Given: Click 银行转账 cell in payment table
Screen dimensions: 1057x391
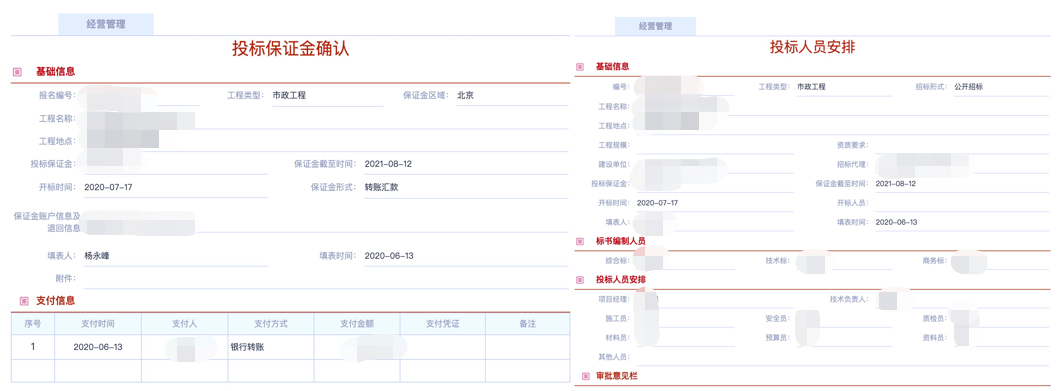Looking at the screenshot, I should [271, 347].
